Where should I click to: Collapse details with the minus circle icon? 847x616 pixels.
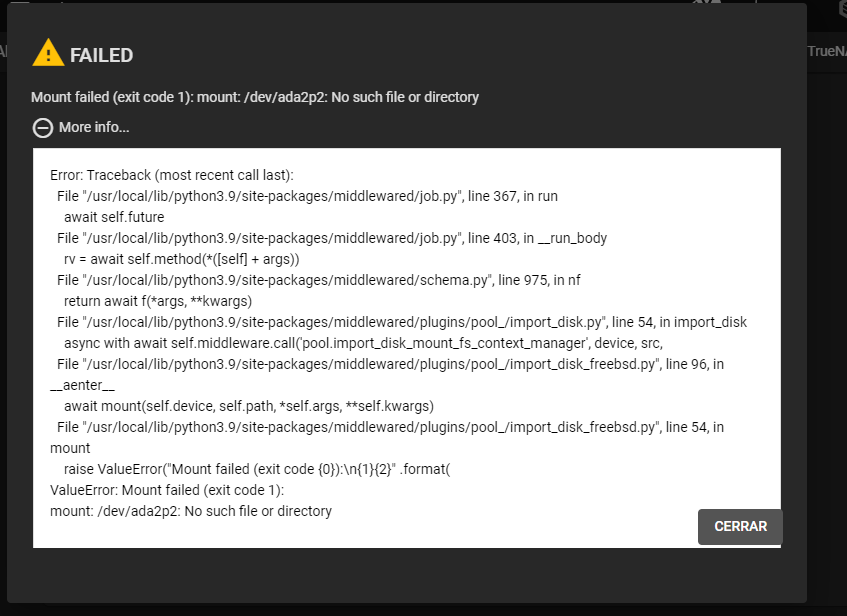(x=43, y=127)
